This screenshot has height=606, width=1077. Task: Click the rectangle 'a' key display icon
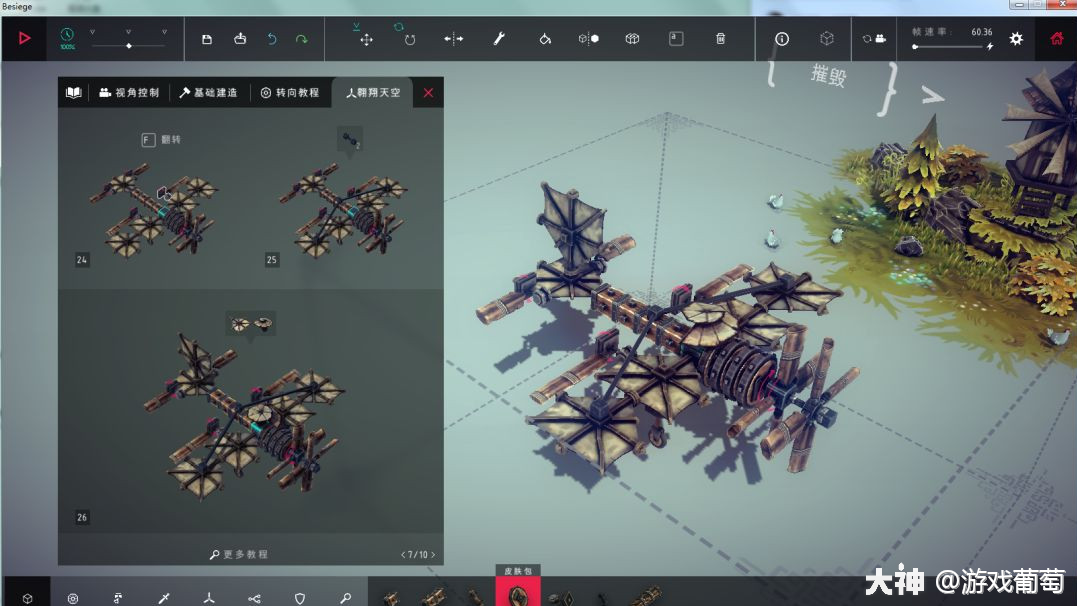[x=676, y=38]
